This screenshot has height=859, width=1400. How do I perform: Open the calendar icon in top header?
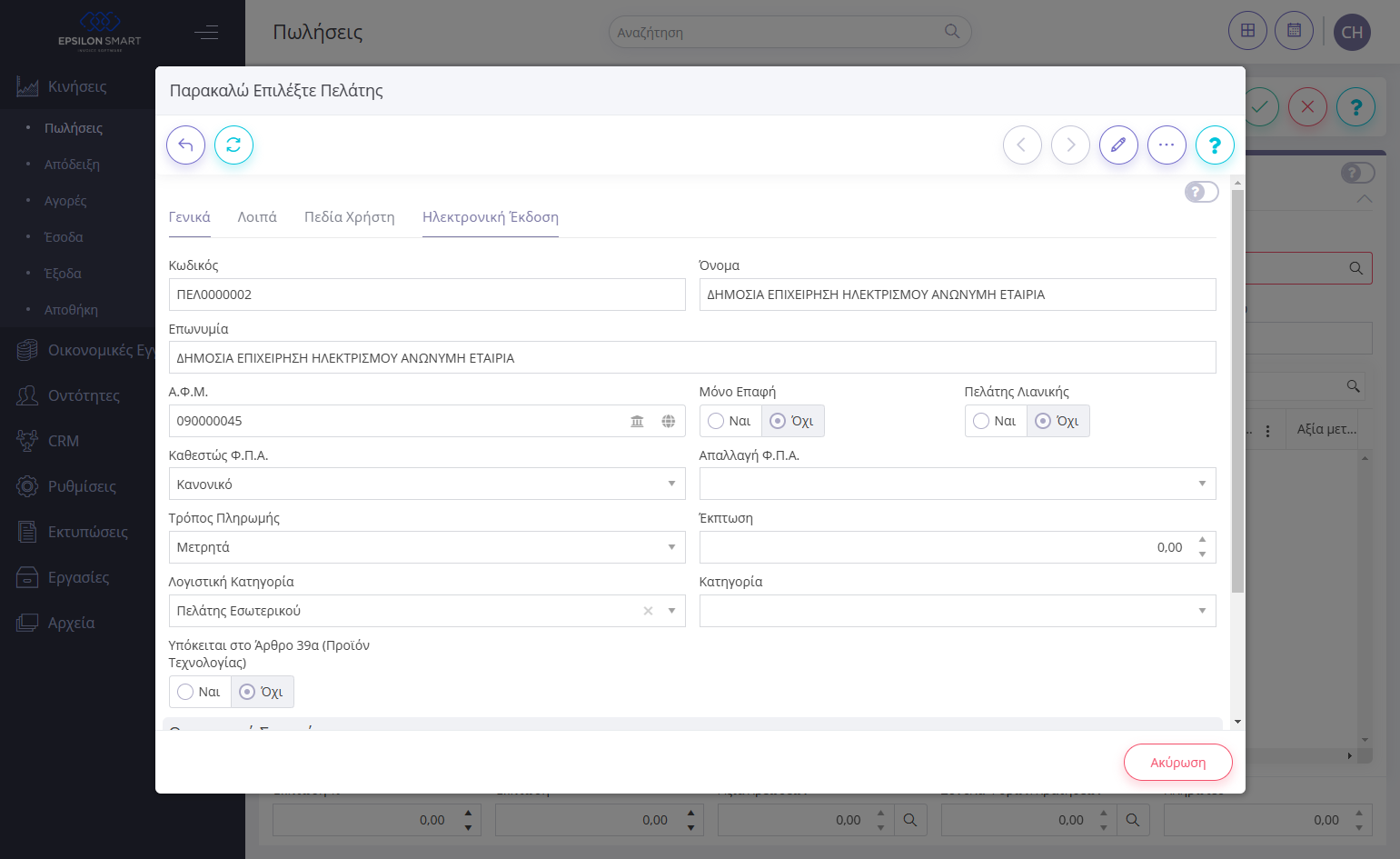pos(1294,31)
